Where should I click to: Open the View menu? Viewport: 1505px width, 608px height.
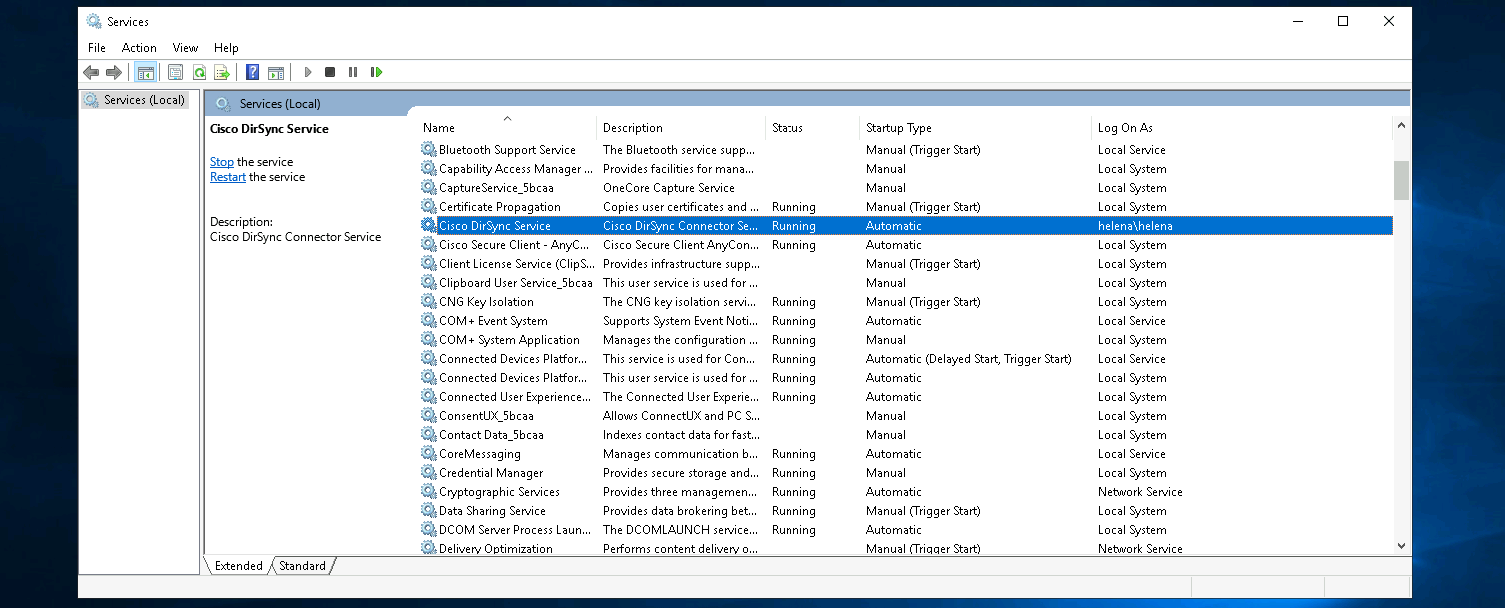(x=185, y=48)
